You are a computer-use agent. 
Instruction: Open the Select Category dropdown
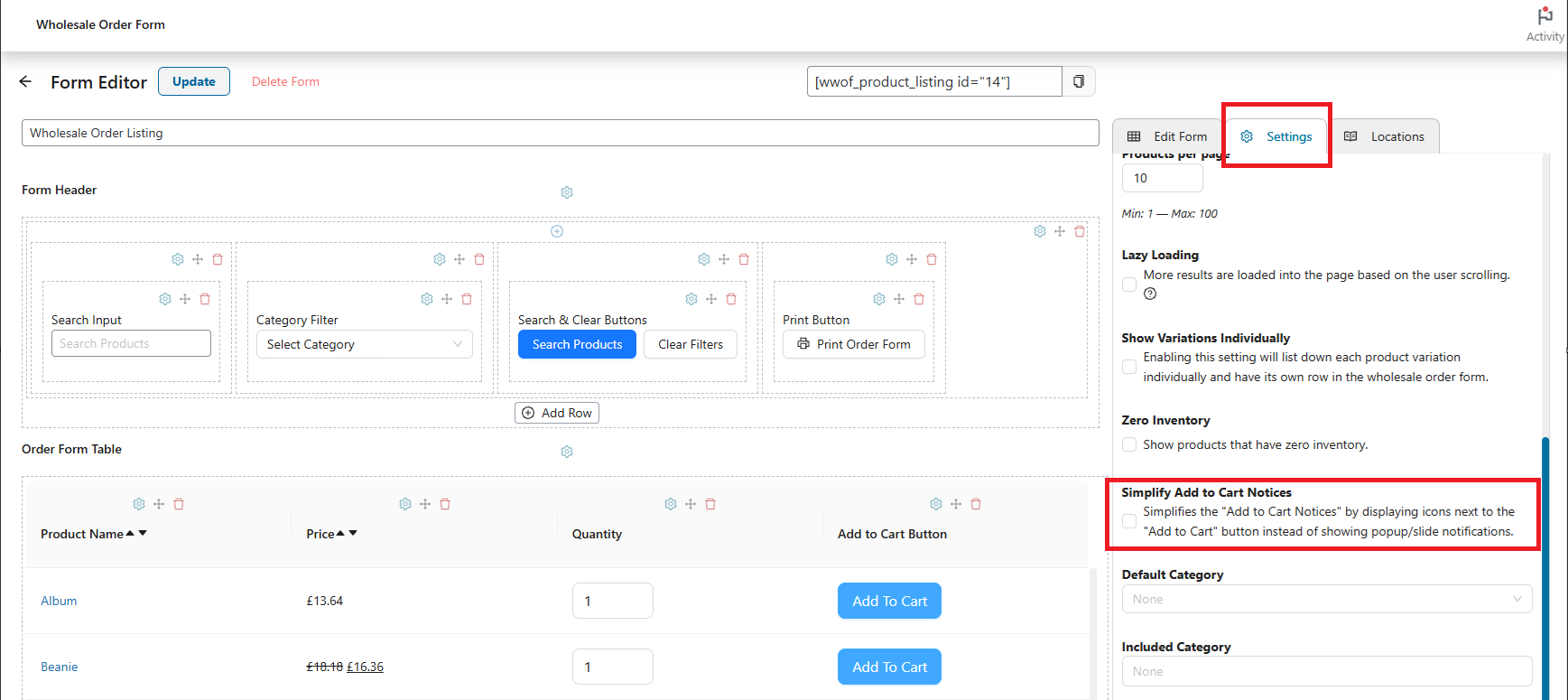point(365,344)
